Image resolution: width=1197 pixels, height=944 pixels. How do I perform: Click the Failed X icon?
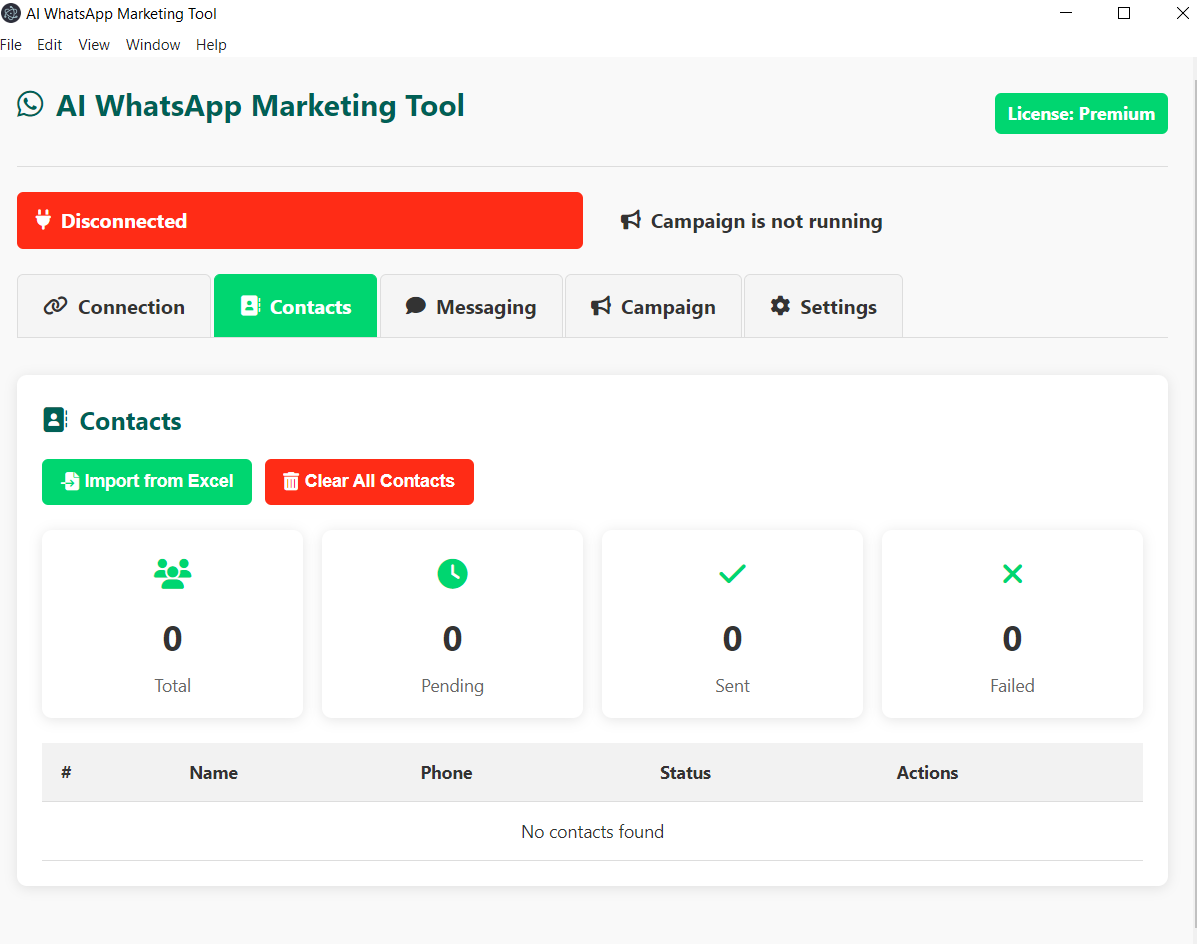pyautogui.click(x=1012, y=573)
